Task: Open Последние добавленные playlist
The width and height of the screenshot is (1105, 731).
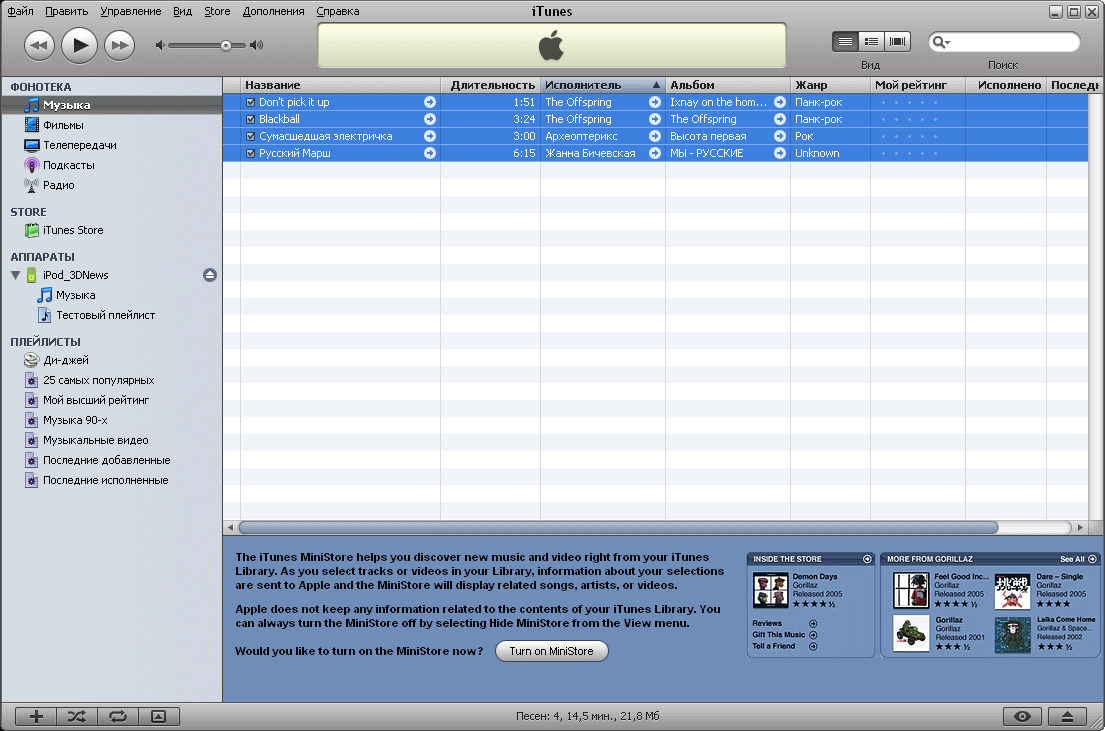Action: tap(112, 460)
